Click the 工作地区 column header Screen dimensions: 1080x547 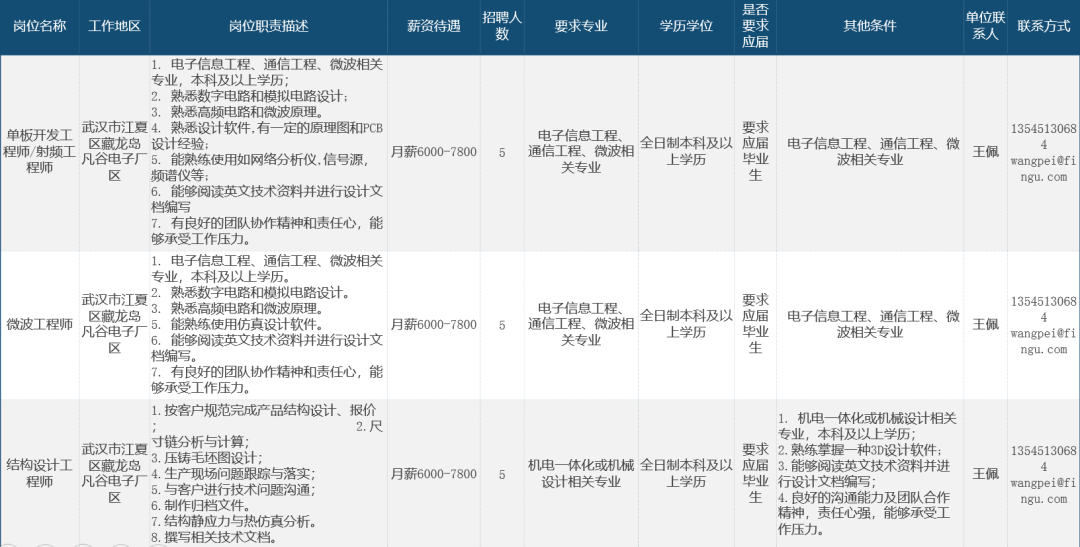coord(115,26)
